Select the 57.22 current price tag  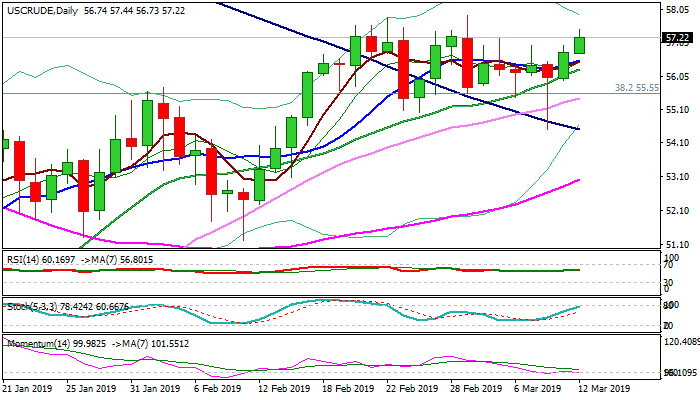click(677, 37)
